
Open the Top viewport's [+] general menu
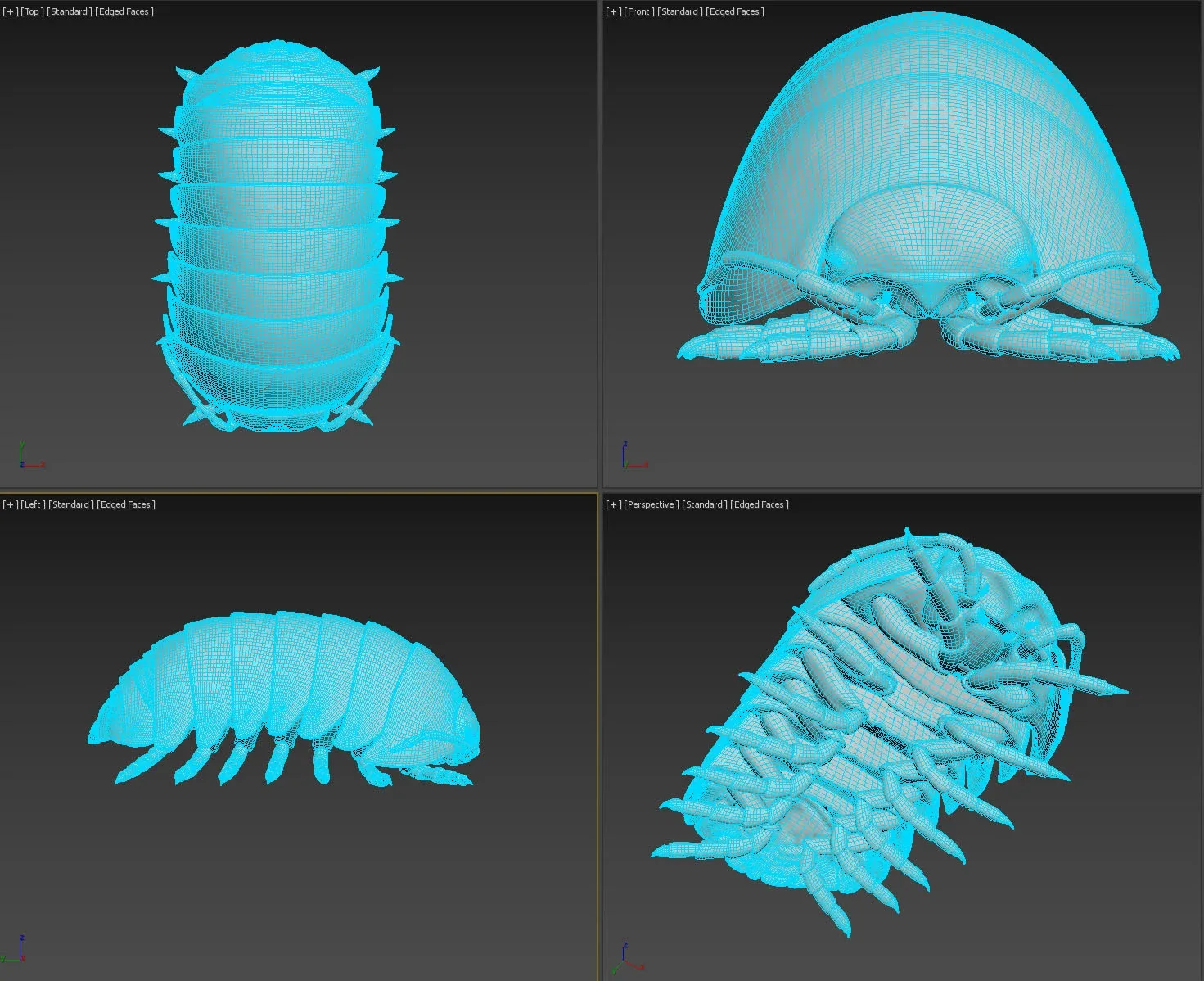[9, 11]
